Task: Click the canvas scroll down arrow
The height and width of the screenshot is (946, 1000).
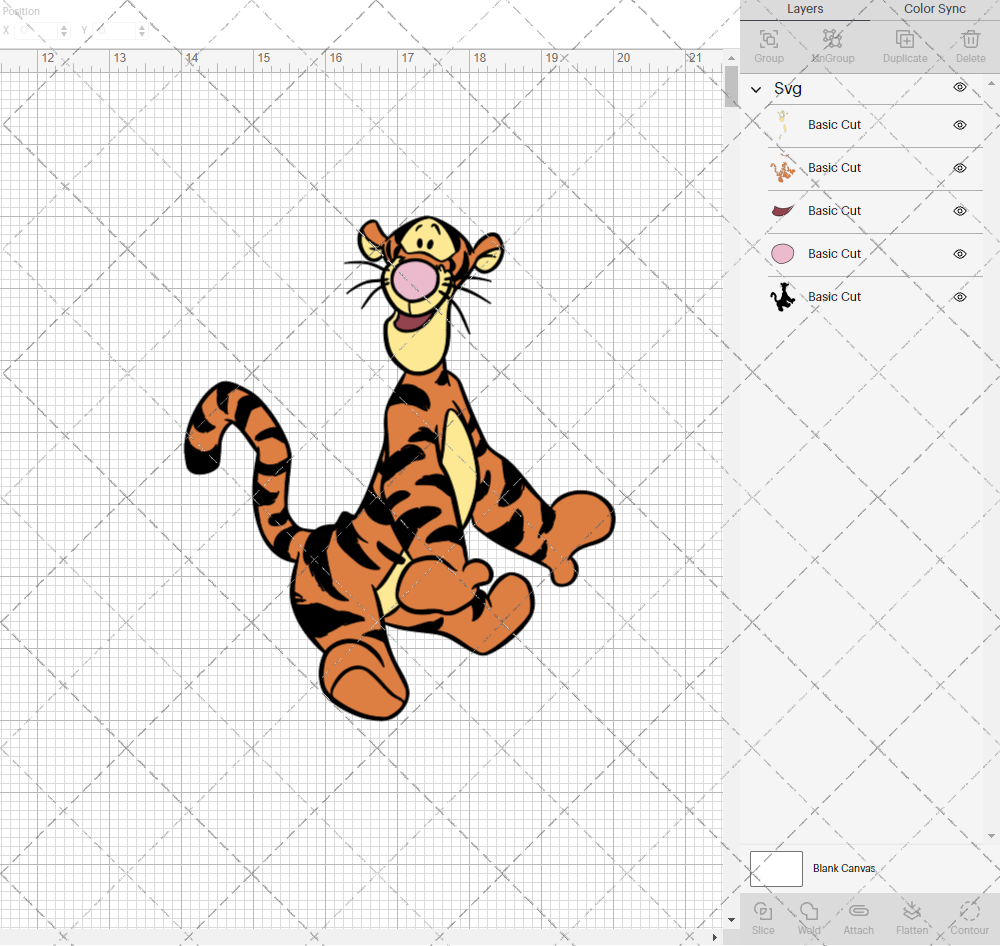Action: click(x=732, y=920)
